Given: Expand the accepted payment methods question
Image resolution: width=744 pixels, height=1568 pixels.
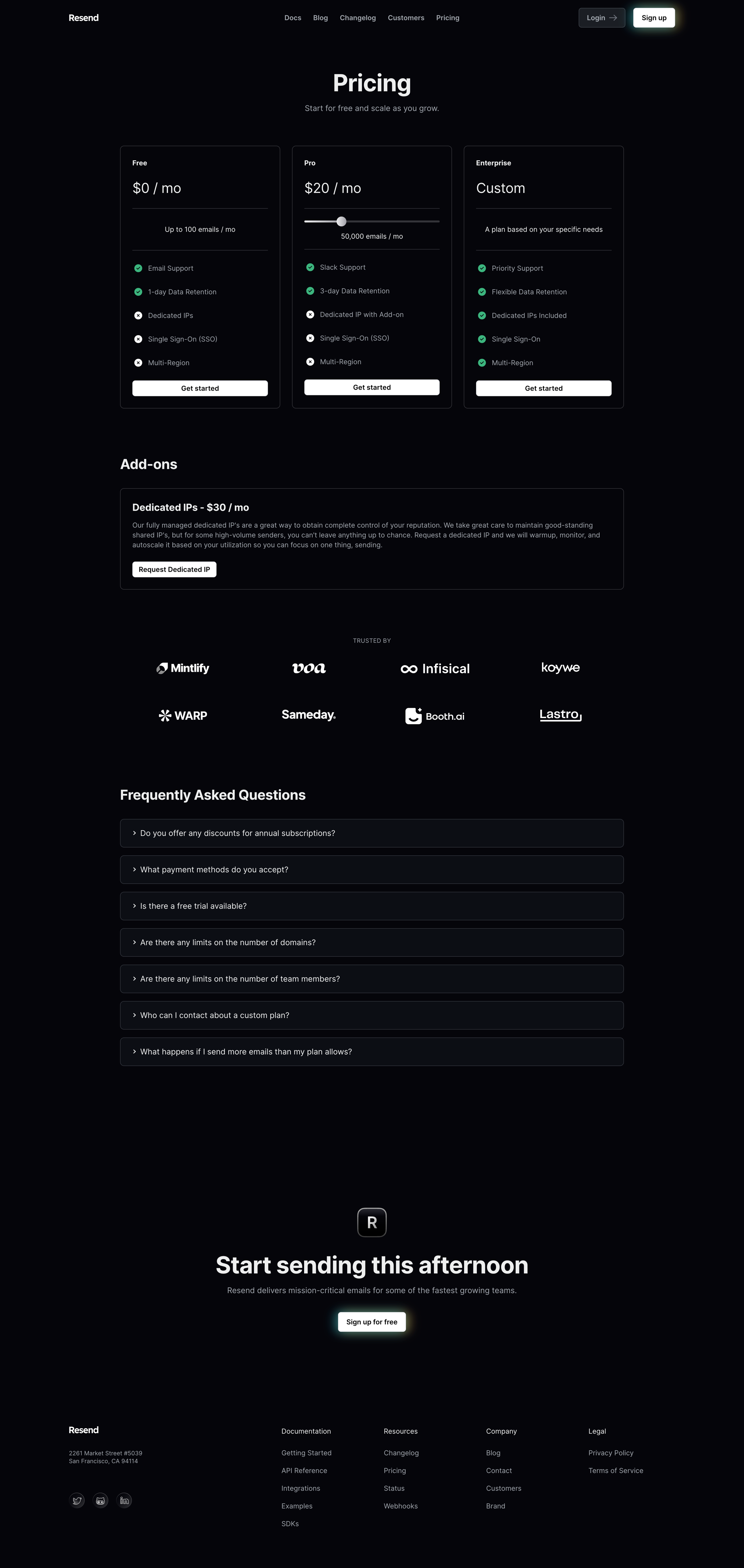Looking at the screenshot, I should 372,870.
